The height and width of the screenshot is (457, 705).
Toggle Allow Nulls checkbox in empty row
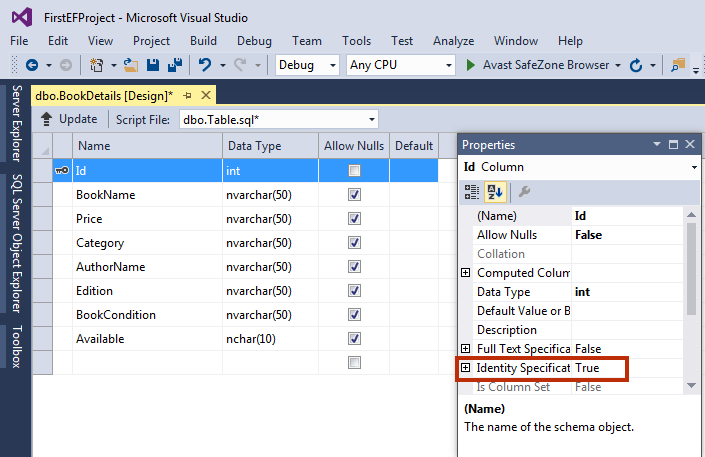354,363
